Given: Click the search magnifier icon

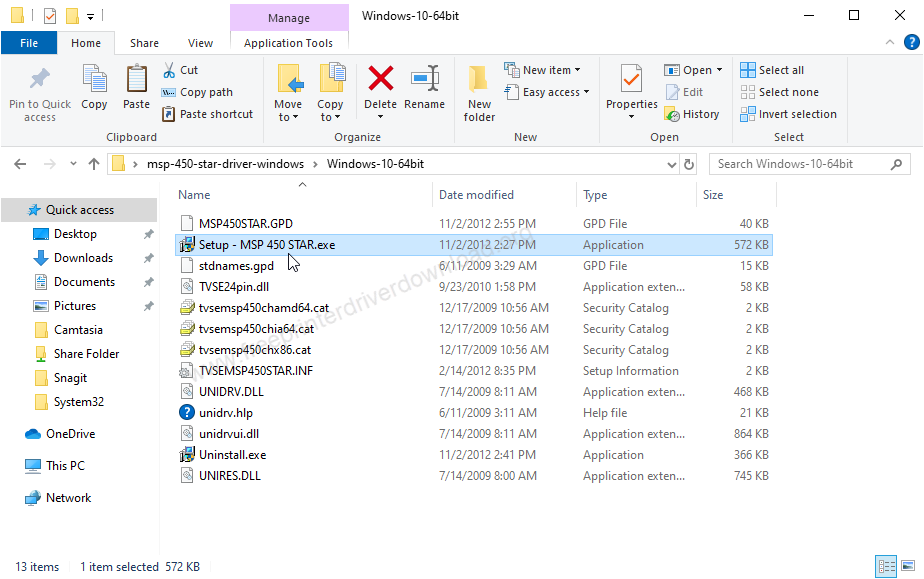Looking at the screenshot, I should pyautogui.click(x=896, y=164).
